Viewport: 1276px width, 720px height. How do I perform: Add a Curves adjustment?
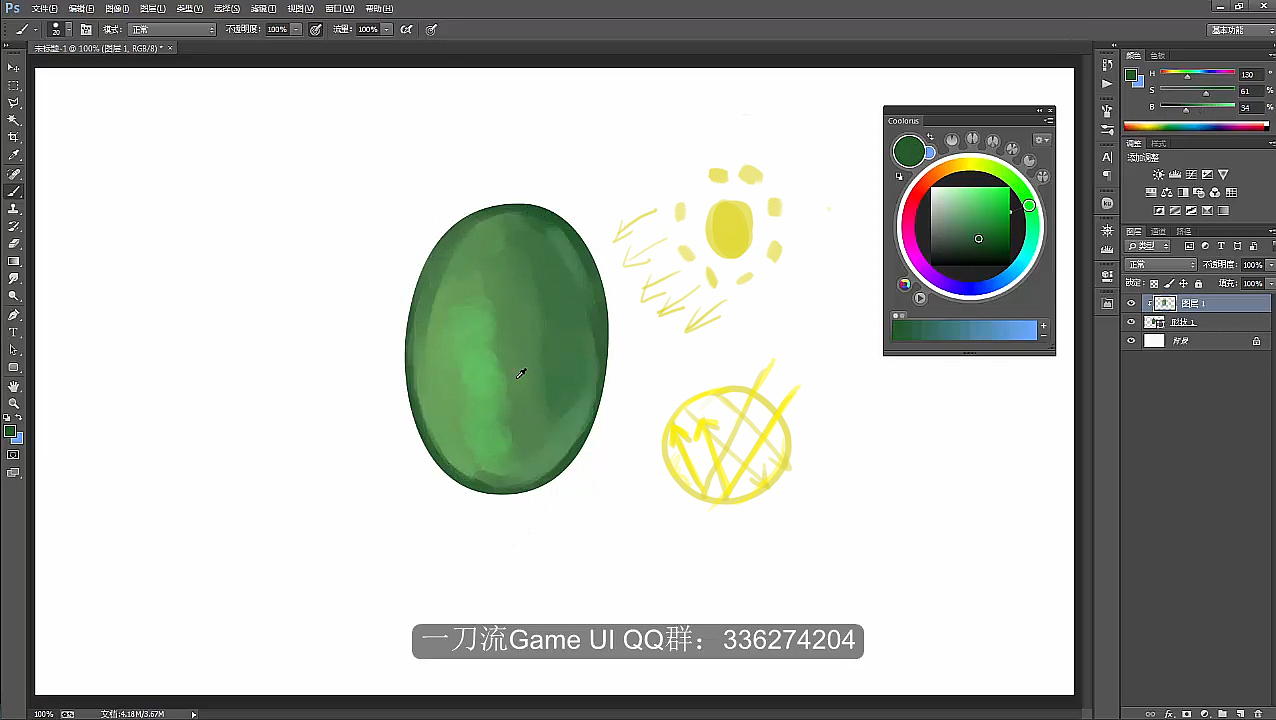[x=1191, y=175]
